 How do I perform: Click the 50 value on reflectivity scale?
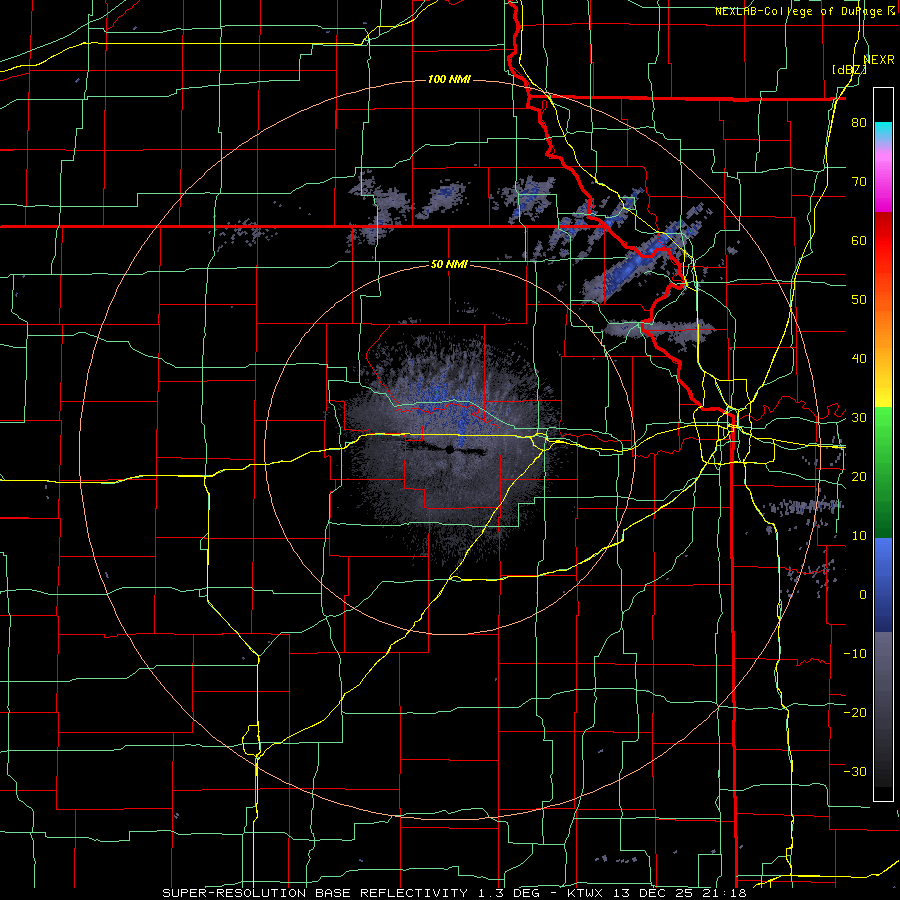tap(859, 300)
